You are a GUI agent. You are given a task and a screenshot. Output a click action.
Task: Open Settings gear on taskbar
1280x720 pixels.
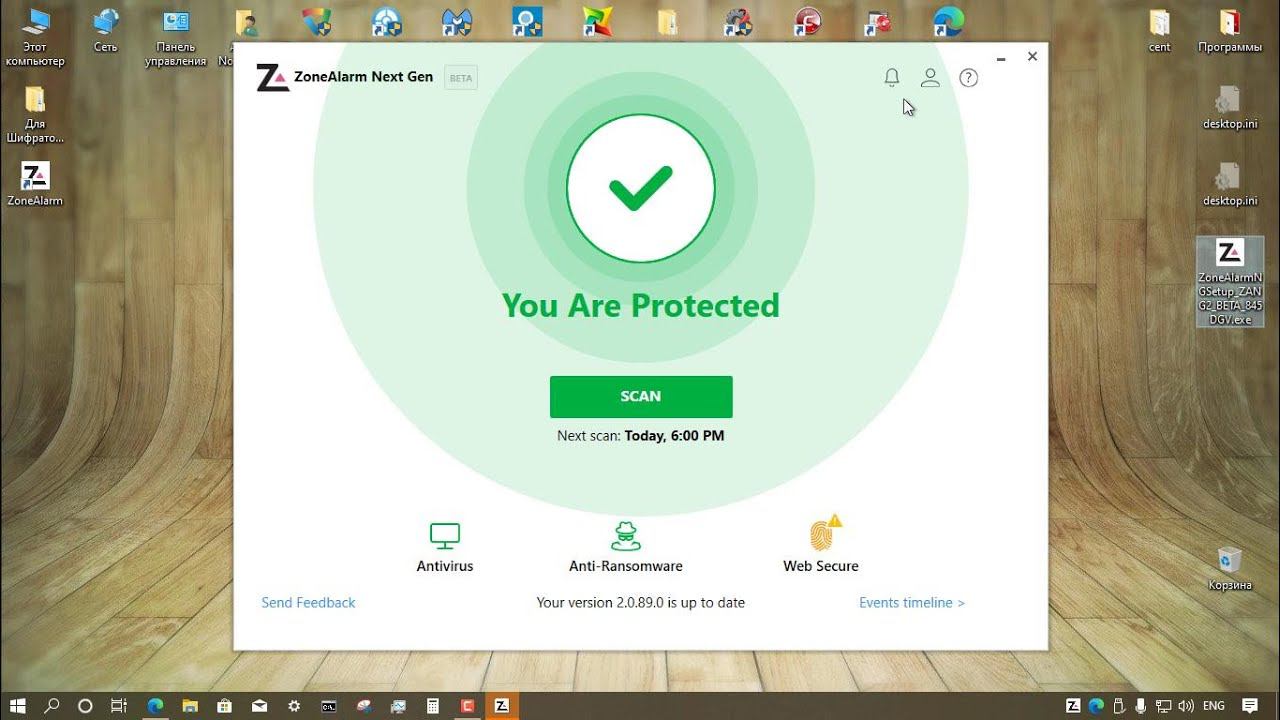[x=294, y=706]
